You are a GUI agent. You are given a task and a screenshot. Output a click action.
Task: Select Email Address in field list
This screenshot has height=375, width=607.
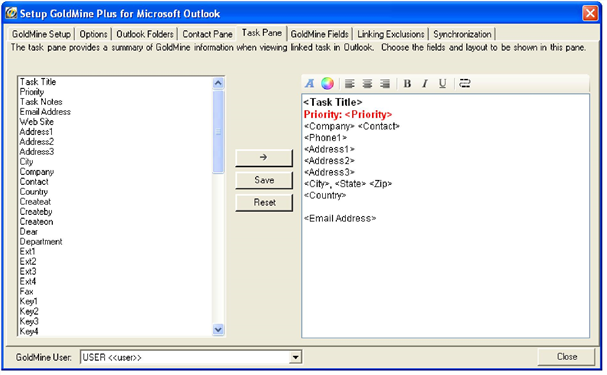pos(45,112)
